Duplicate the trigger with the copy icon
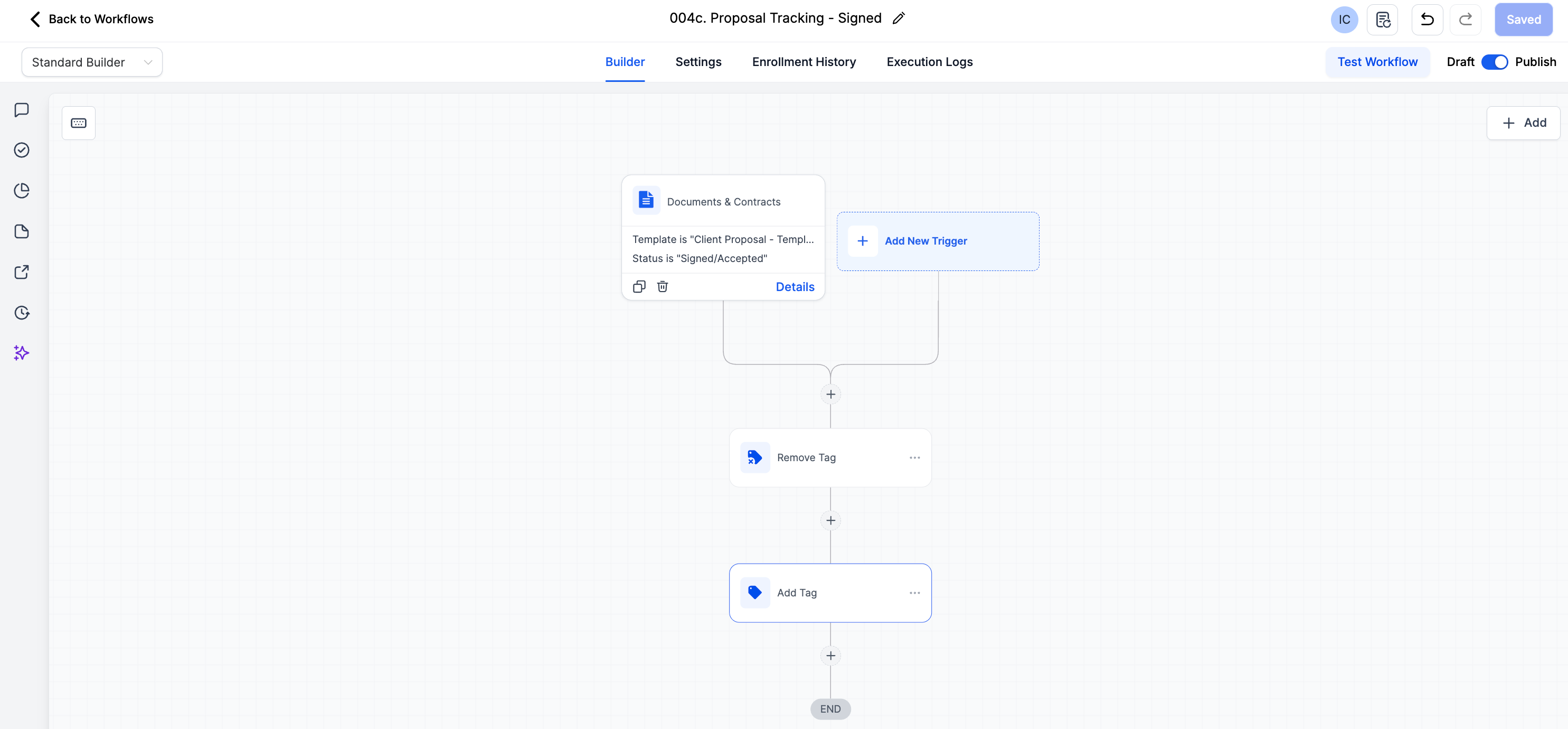Viewport: 1568px width, 729px height. pyautogui.click(x=638, y=286)
